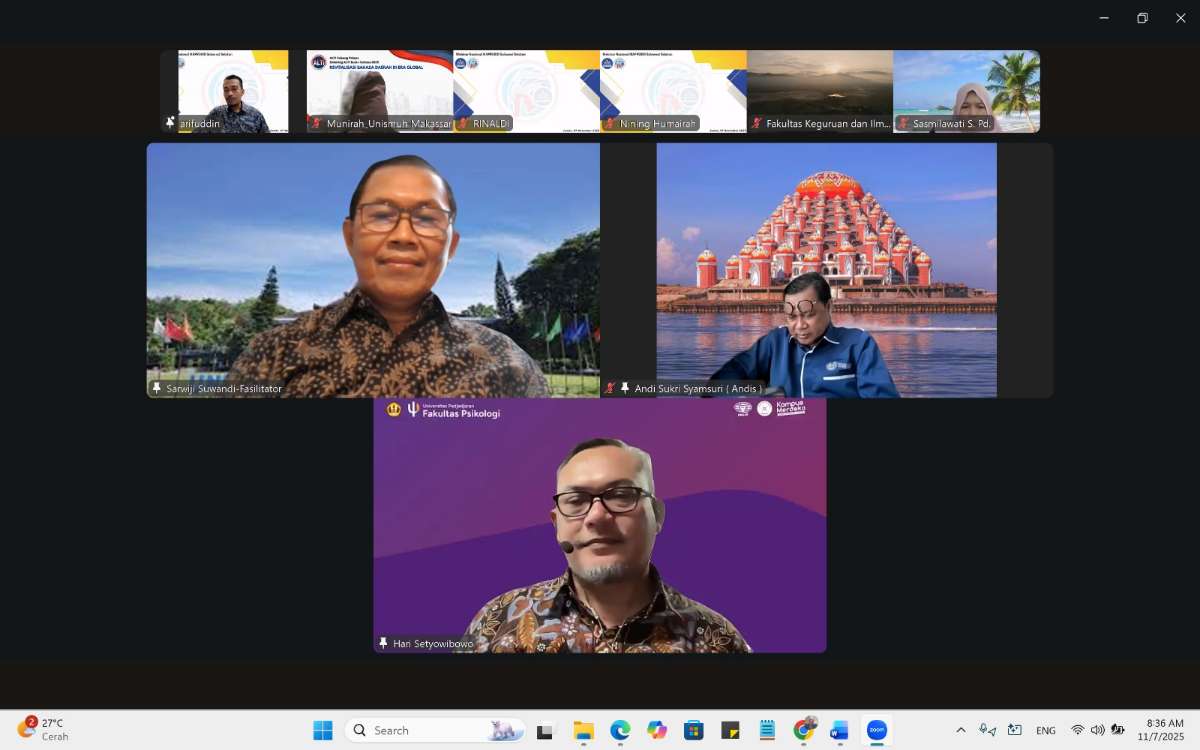Open Microsoft Store from the taskbar
Image resolution: width=1200 pixels, height=750 pixels.
tap(693, 730)
